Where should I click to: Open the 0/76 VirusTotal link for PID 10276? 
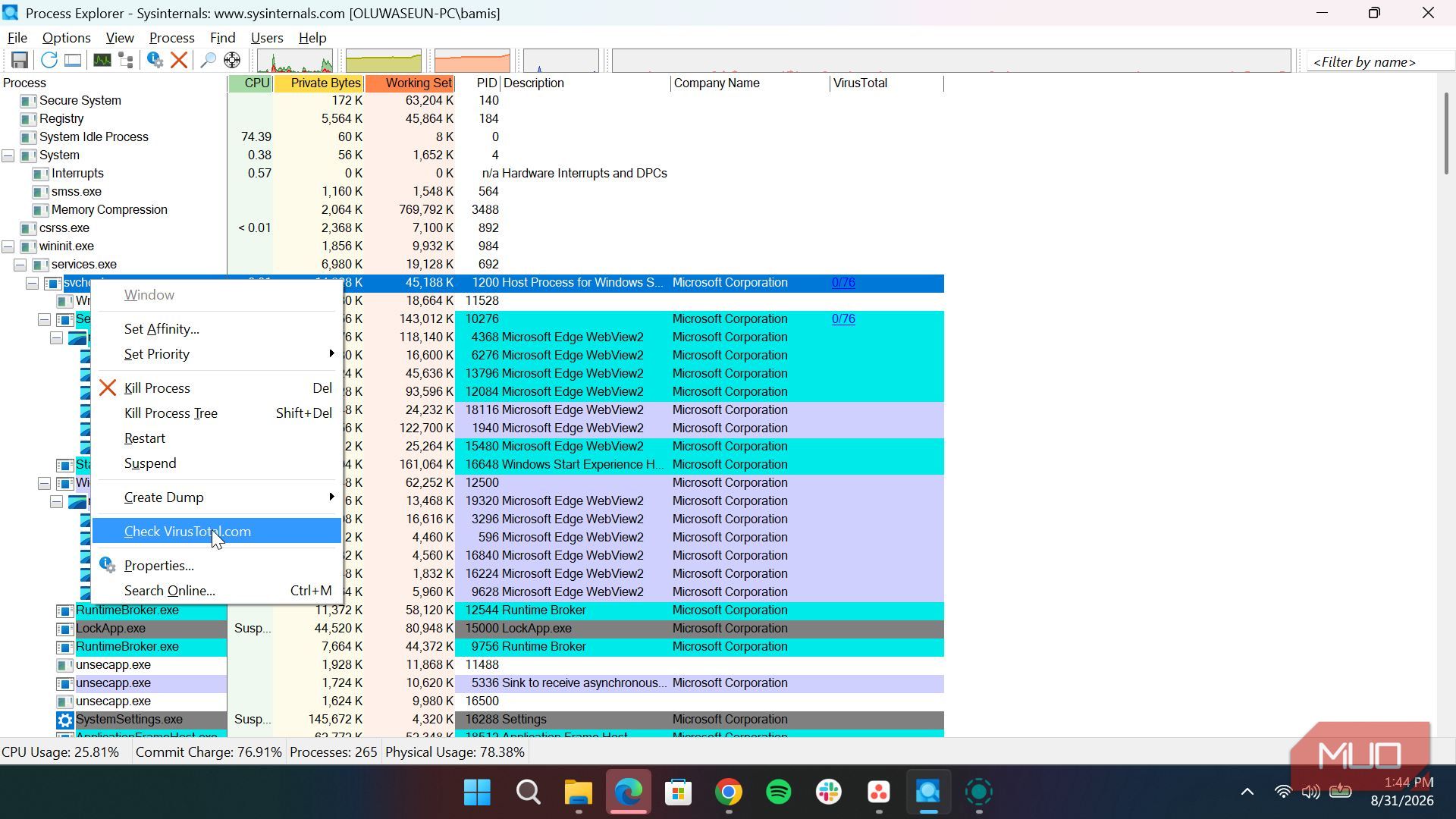(843, 319)
